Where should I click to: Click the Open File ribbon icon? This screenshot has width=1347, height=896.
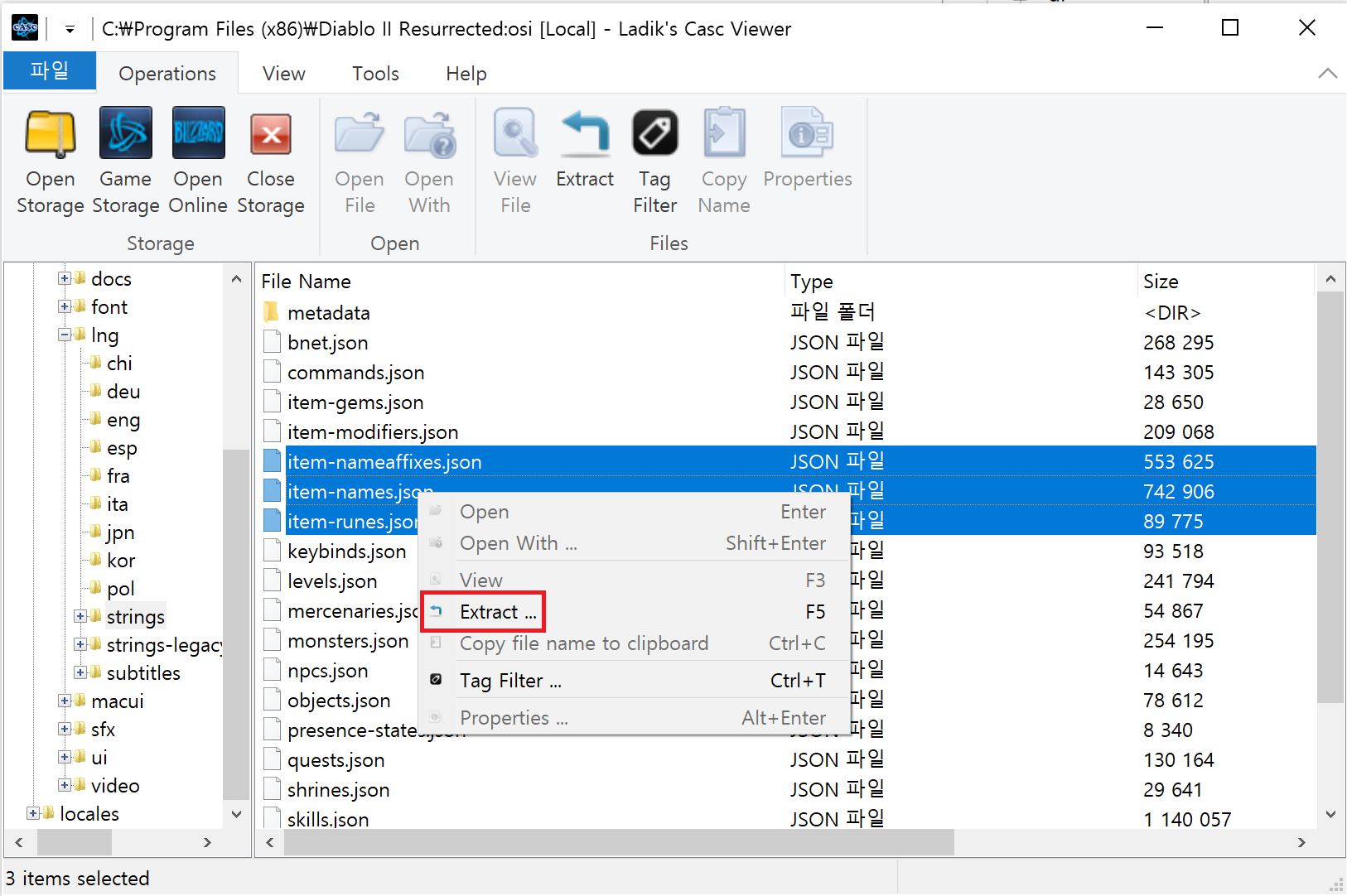(360, 133)
